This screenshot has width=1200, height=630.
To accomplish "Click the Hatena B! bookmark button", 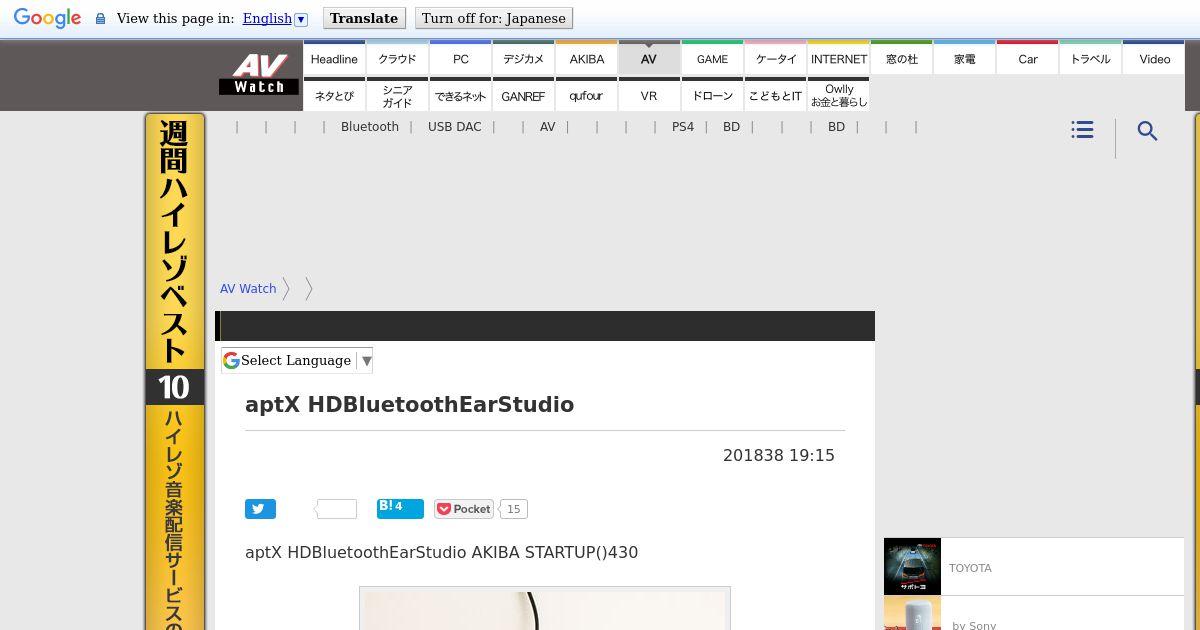I will pyautogui.click(x=400, y=509).
